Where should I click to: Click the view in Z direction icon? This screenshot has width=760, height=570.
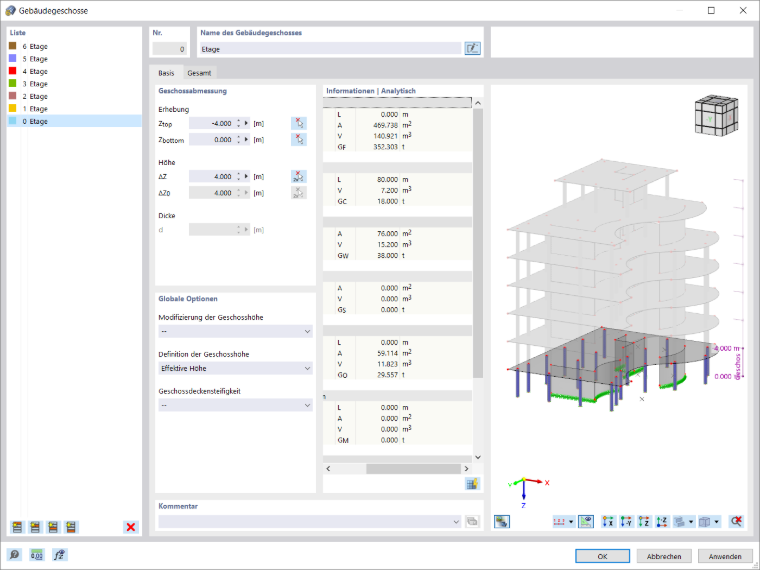pyautogui.click(x=644, y=522)
